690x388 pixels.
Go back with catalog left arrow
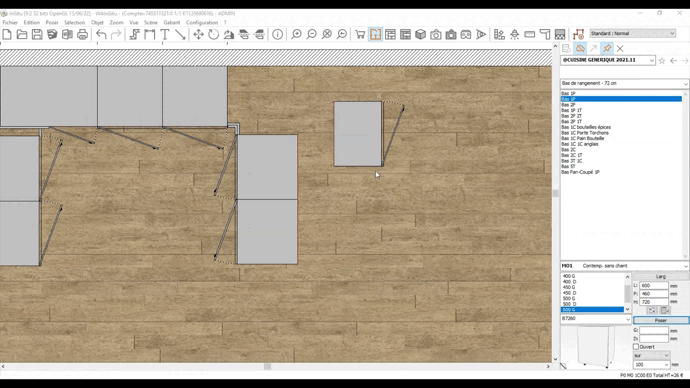click(x=674, y=61)
